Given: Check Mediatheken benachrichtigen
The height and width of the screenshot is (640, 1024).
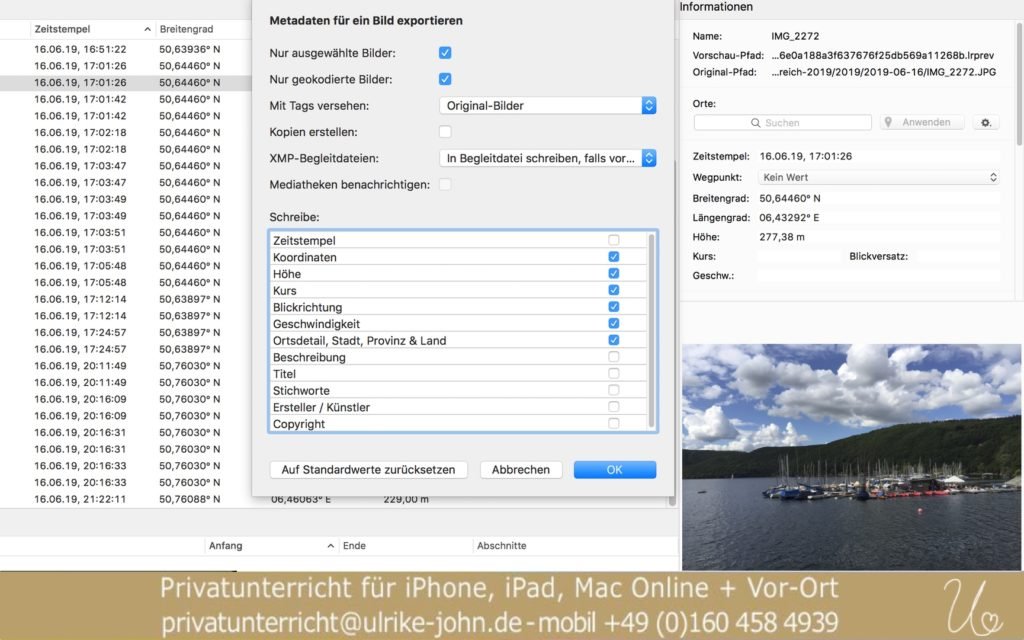Looking at the screenshot, I should point(444,184).
